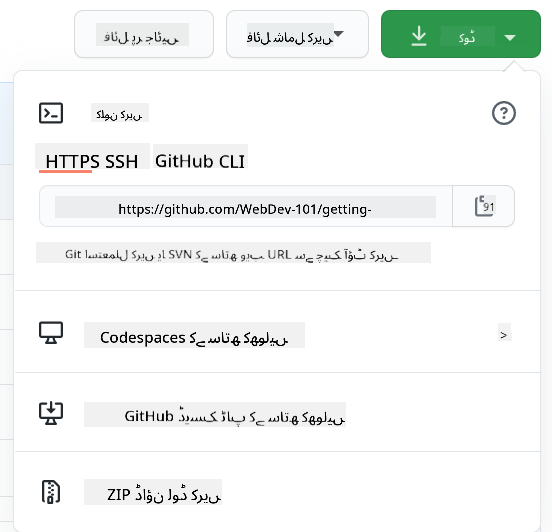Click the Go to file button
This screenshot has height=532, width=552.
144,34
